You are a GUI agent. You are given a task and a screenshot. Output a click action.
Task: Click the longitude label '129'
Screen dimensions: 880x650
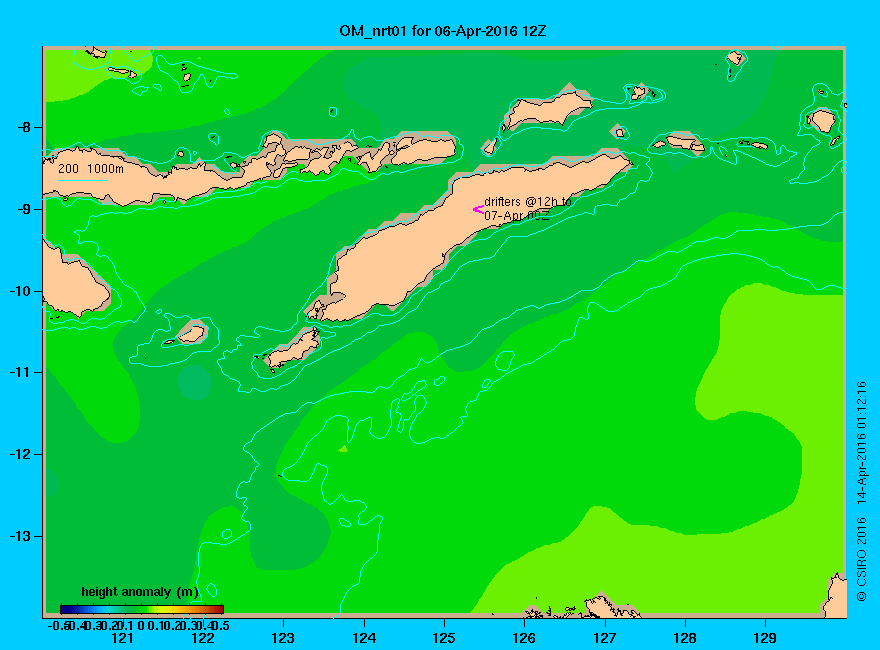(x=765, y=638)
